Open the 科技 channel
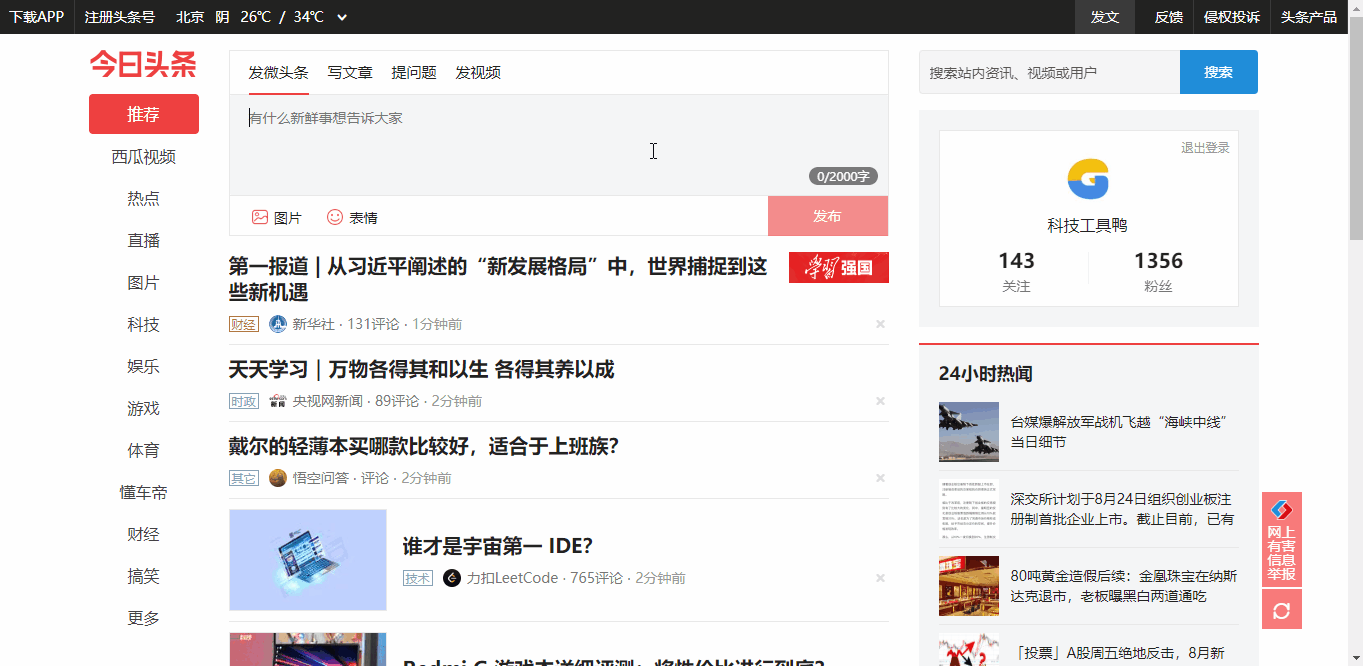The height and width of the screenshot is (666, 1363). click(144, 325)
